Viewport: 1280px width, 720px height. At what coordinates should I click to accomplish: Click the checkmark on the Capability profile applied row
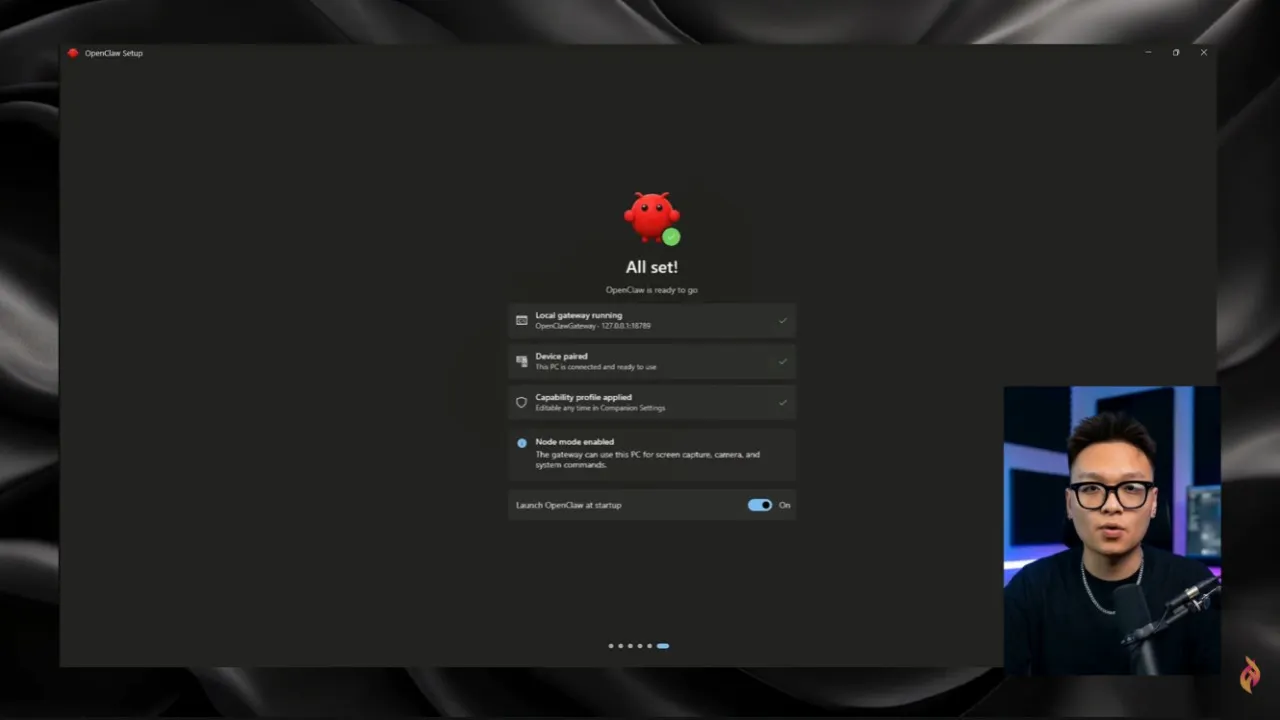click(x=783, y=402)
